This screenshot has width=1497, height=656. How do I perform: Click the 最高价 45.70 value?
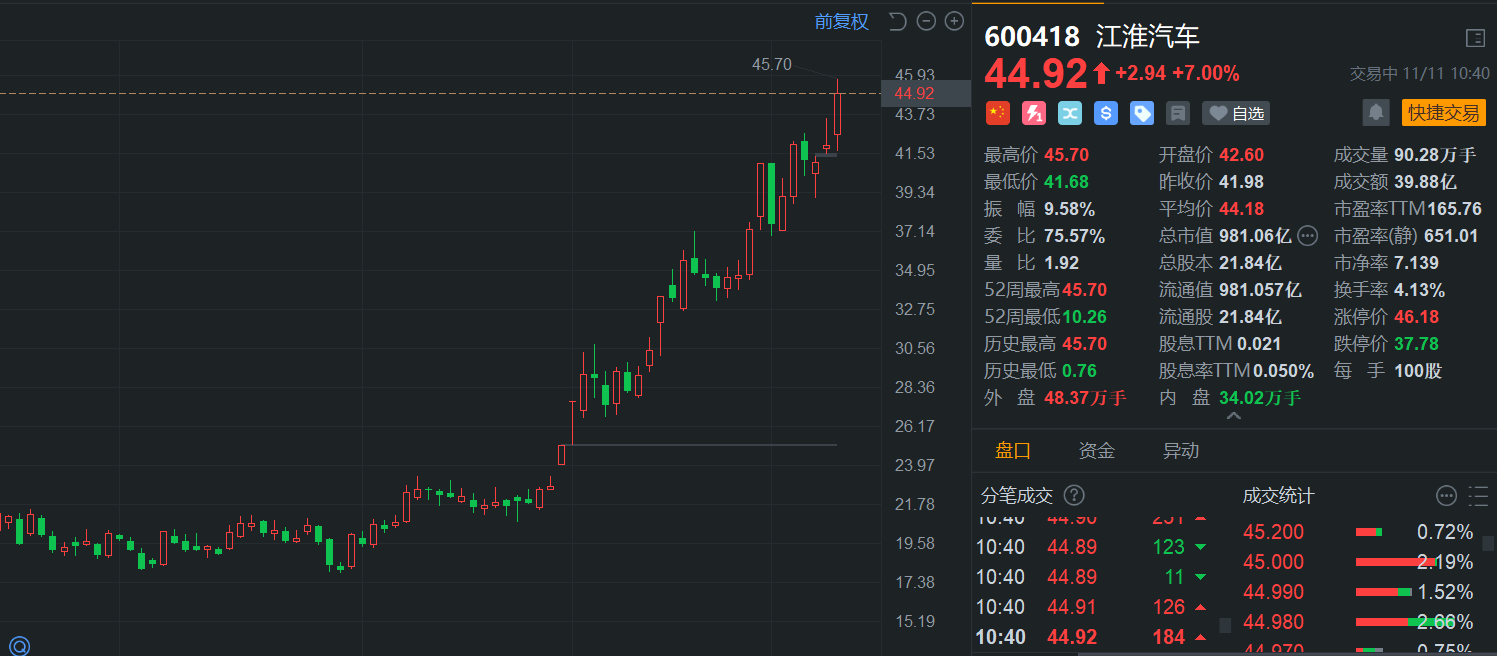tap(1066, 155)
